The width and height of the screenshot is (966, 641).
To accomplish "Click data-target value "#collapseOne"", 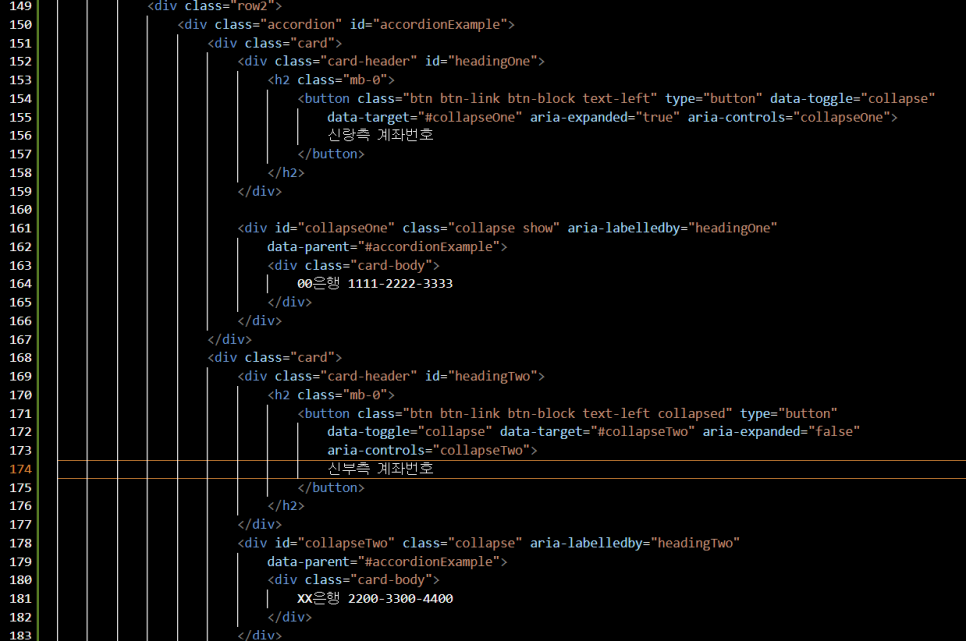I will [470, 117].
